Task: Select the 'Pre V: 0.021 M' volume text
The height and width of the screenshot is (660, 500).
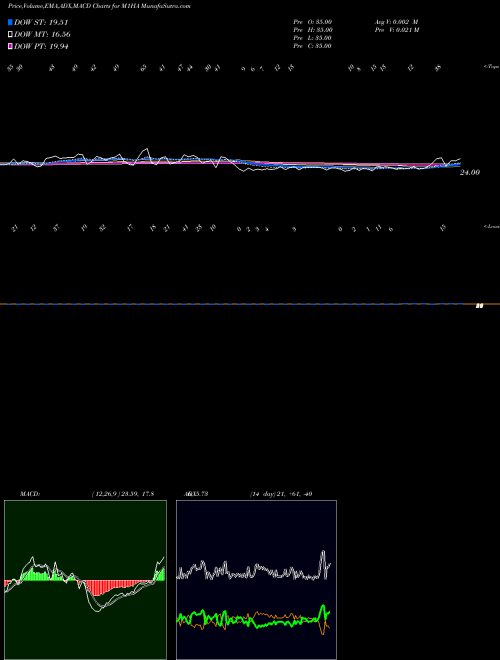Action: tap(397, 30)
